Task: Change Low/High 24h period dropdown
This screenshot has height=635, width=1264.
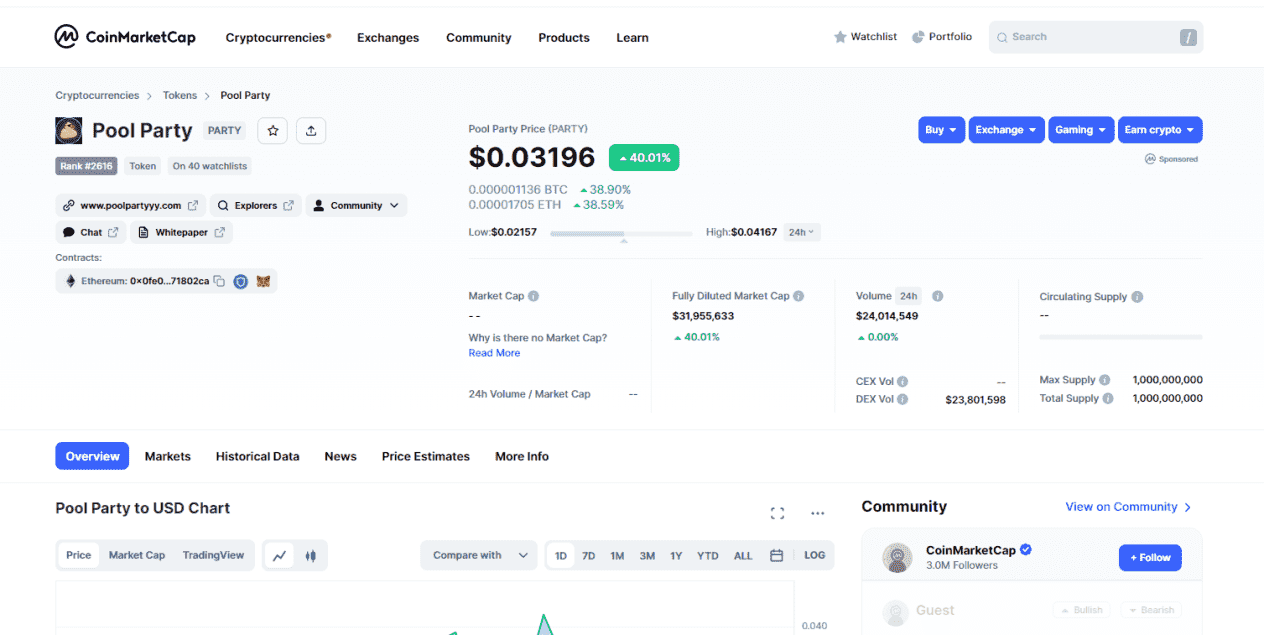Action: 801,232
